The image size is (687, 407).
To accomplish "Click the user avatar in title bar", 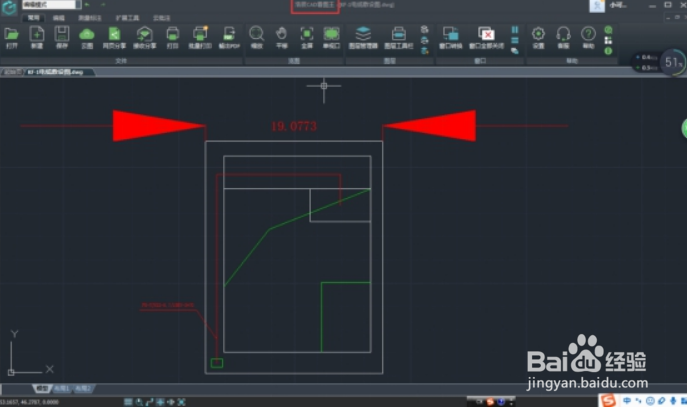I will pos(597,6).
